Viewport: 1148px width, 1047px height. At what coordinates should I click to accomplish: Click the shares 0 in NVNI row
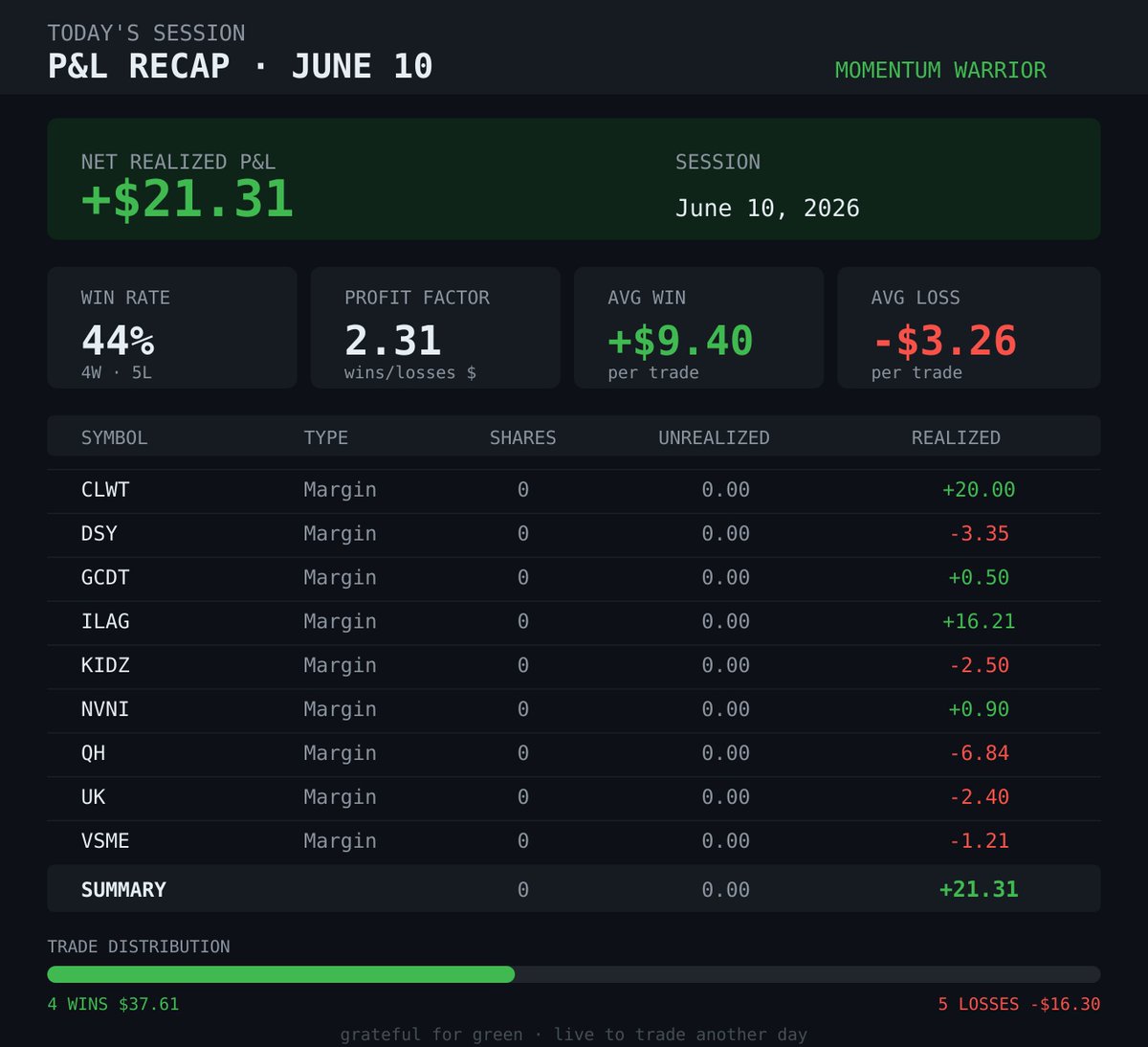(522, 709)
